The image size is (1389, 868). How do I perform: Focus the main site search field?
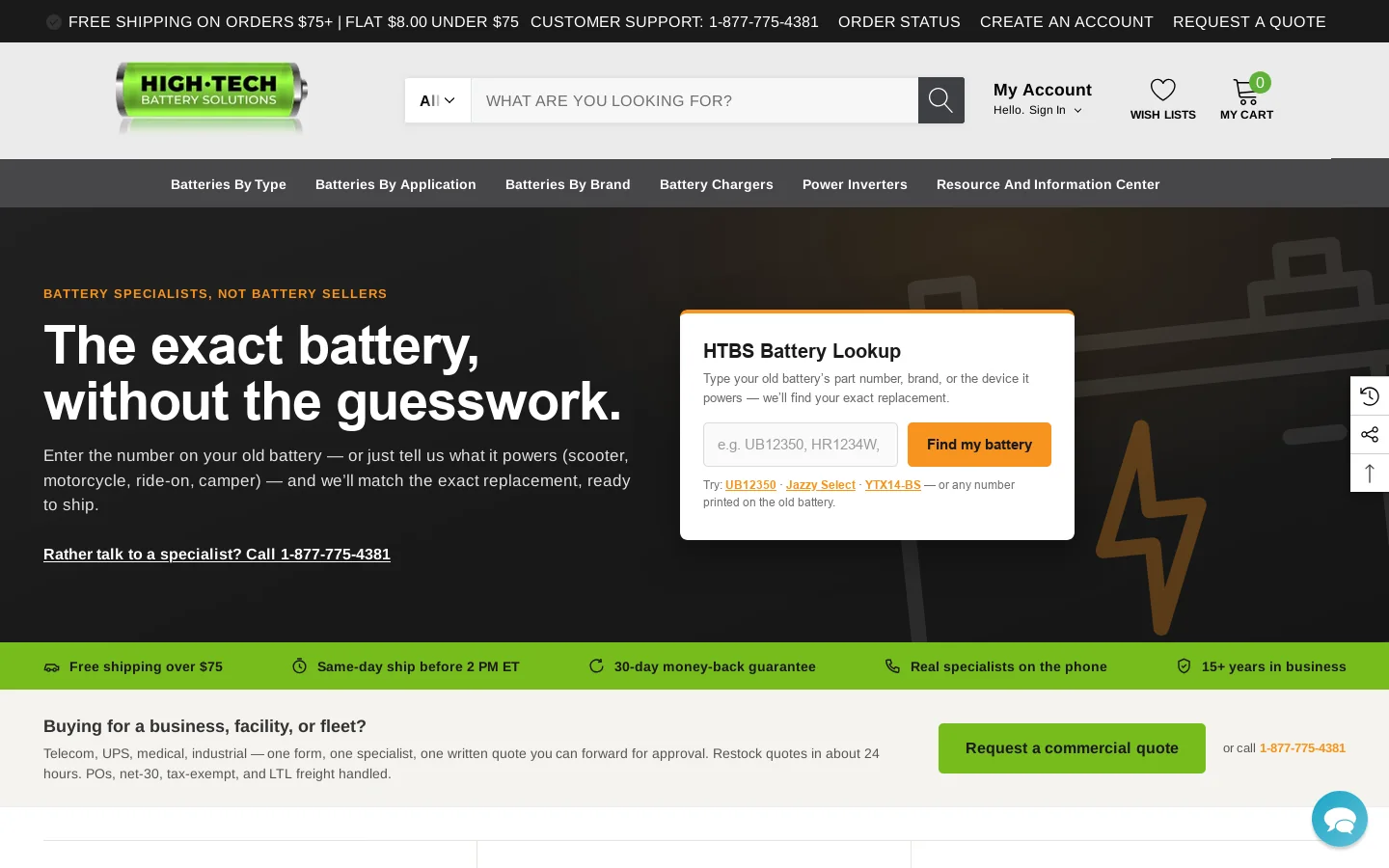(694, 100)
